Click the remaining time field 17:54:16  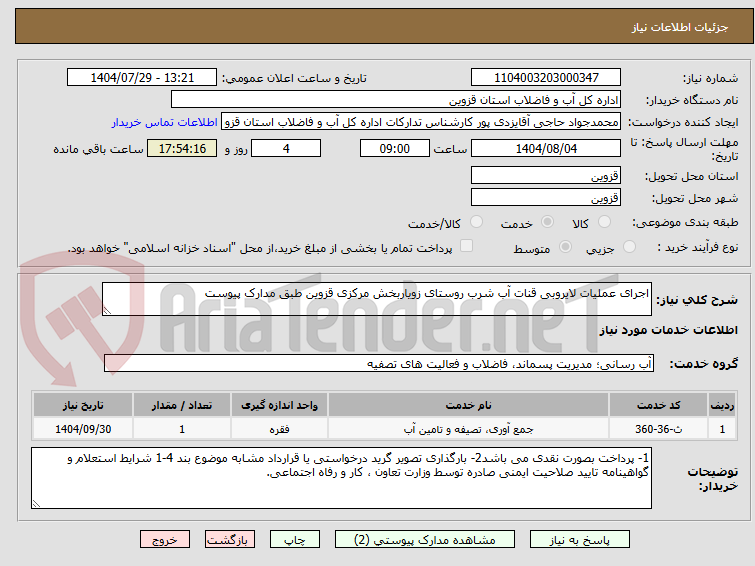point(182,148)
